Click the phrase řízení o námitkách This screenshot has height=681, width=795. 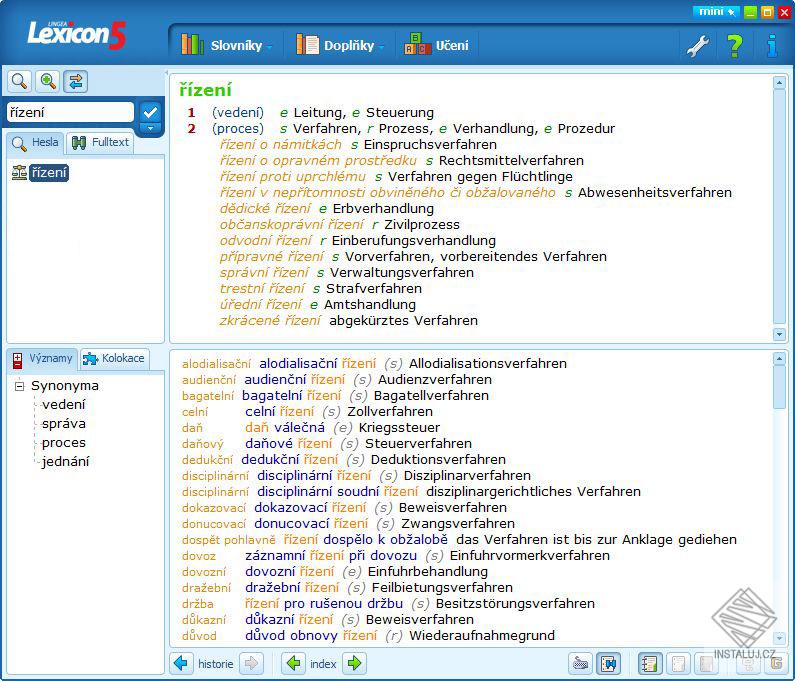coord(280,145)
